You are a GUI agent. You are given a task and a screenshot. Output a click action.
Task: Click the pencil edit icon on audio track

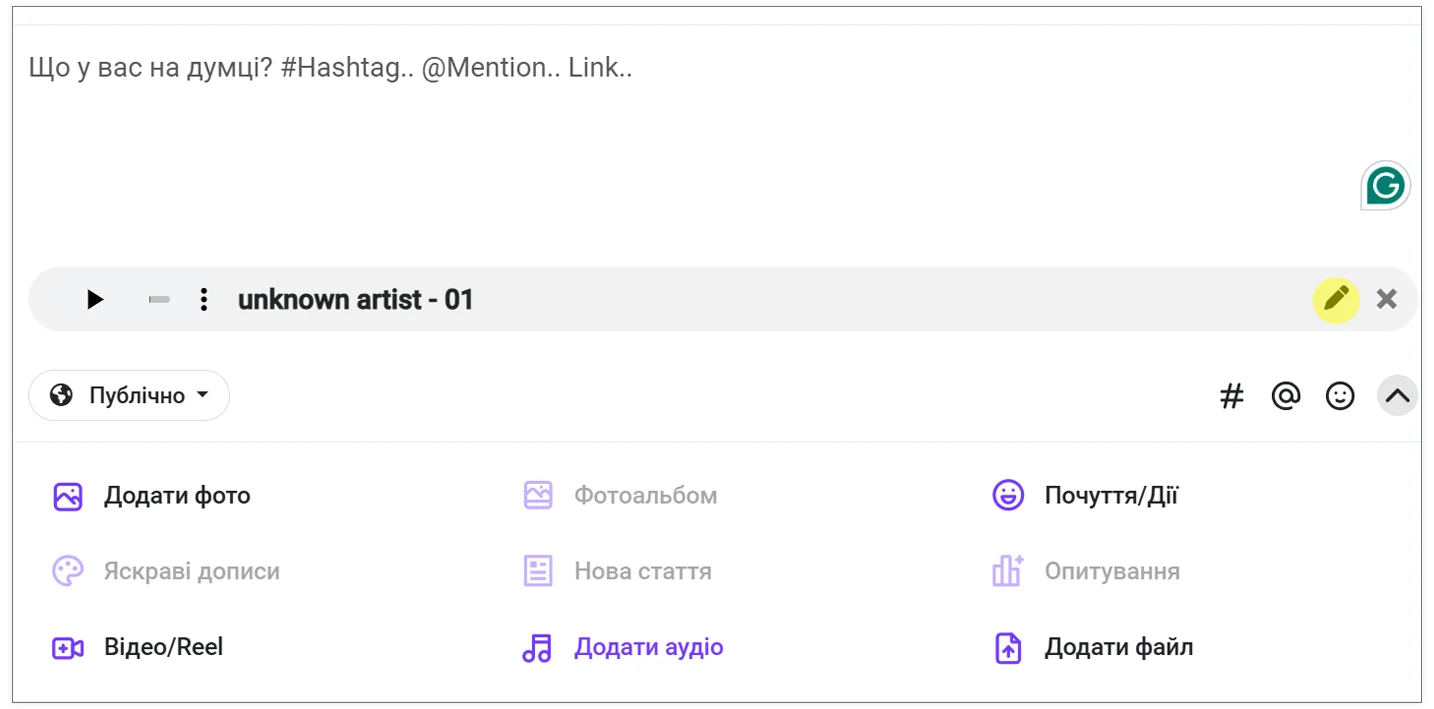[x=1336, y=299]
